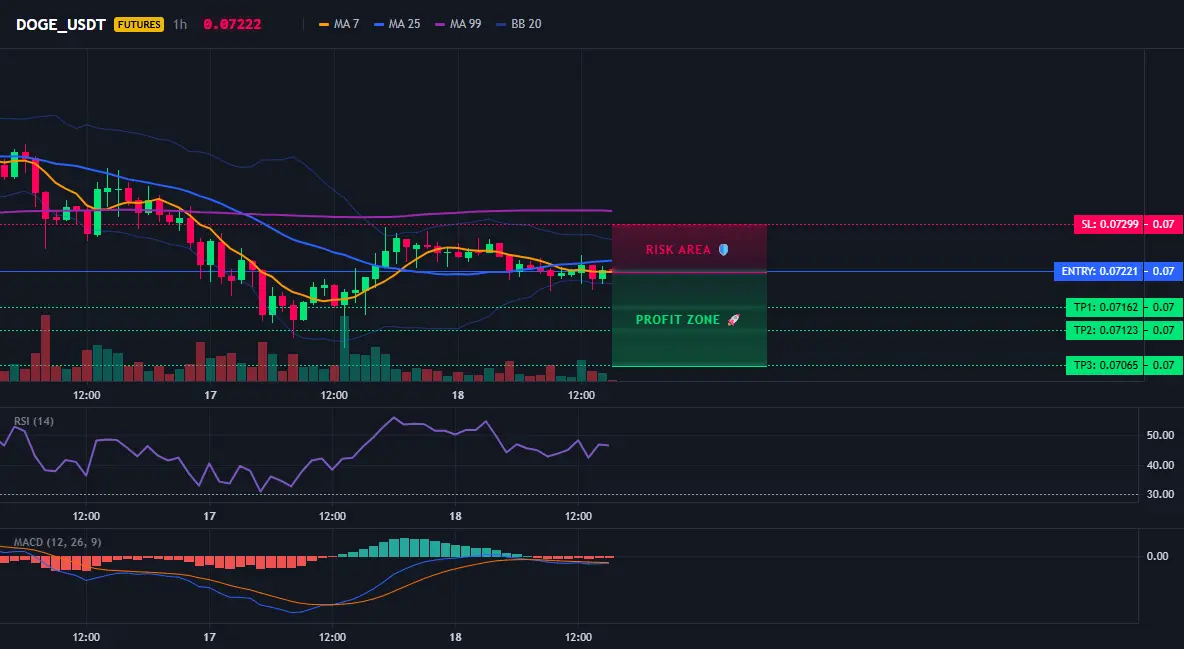
Task: Click the RSI 30.00 axis value
Action: click(x=1160, y=494)
